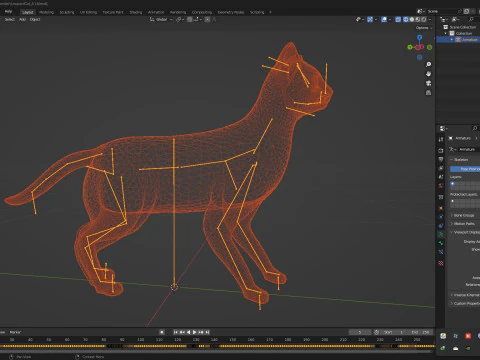The height and width of the screenshot is (360, 480).
Task: Switch perspective/orthographic view with grid icon
Action: 428,92
